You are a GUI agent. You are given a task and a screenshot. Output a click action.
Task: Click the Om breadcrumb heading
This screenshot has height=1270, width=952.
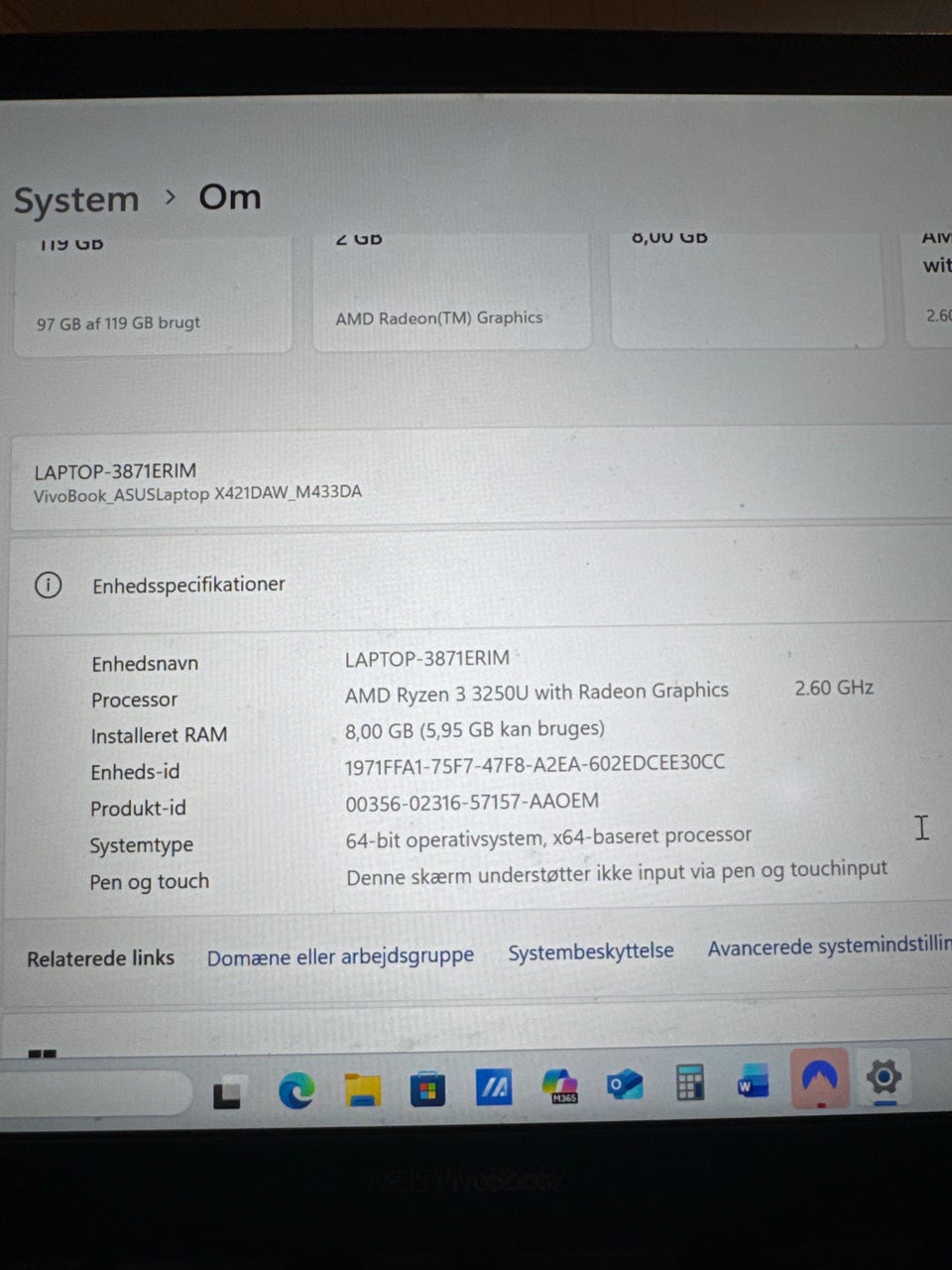coord(230,196)
